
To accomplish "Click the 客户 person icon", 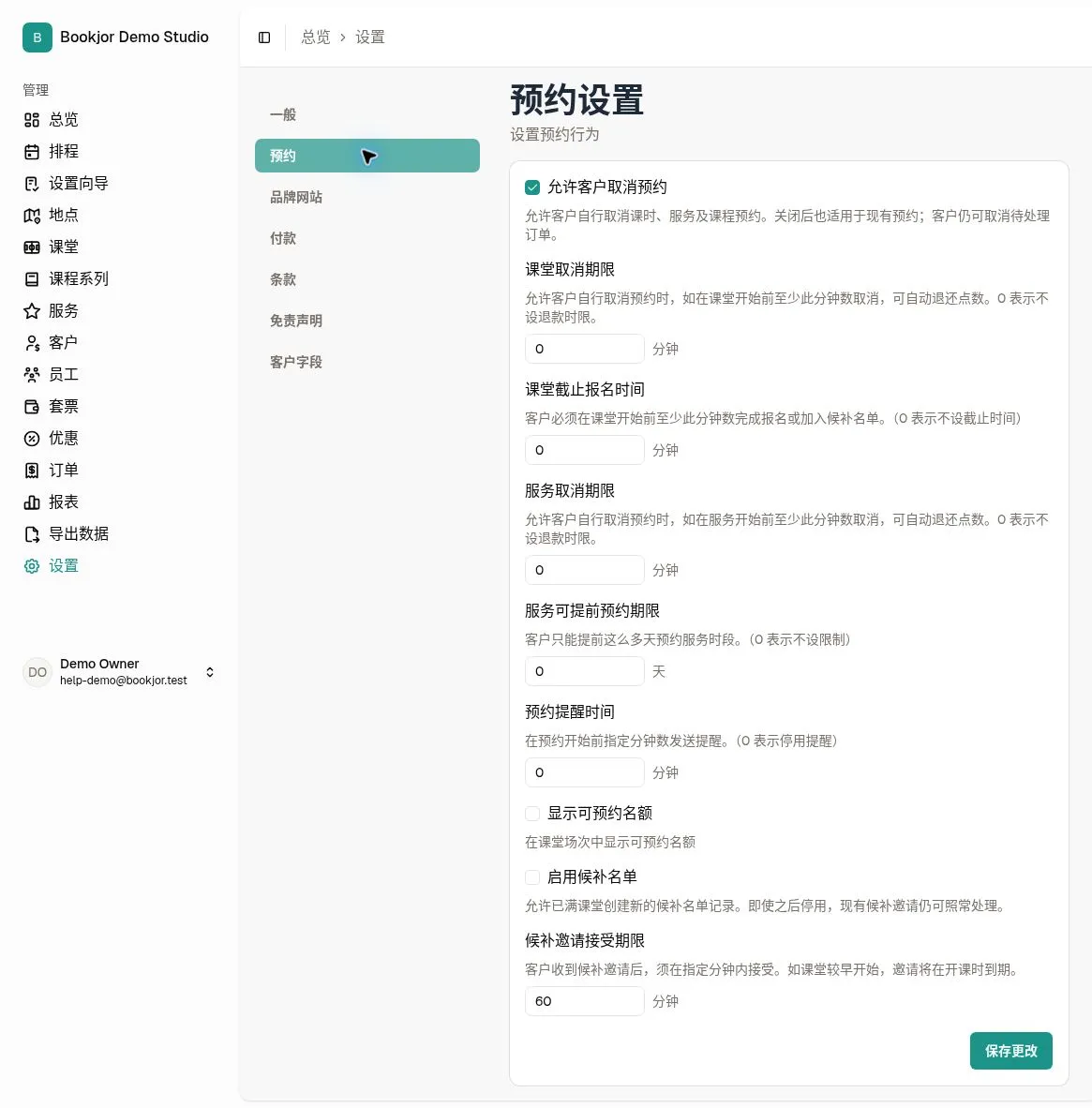I will pyautogui.click(x=32, y=343).
